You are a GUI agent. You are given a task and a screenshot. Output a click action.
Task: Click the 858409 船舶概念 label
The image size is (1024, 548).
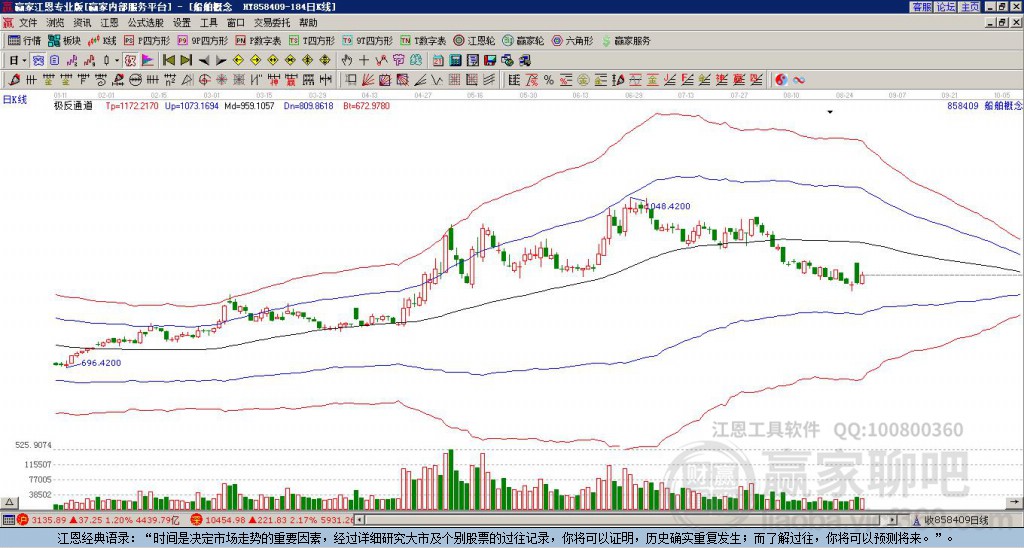pyautogui.click(x=985, y=105)
